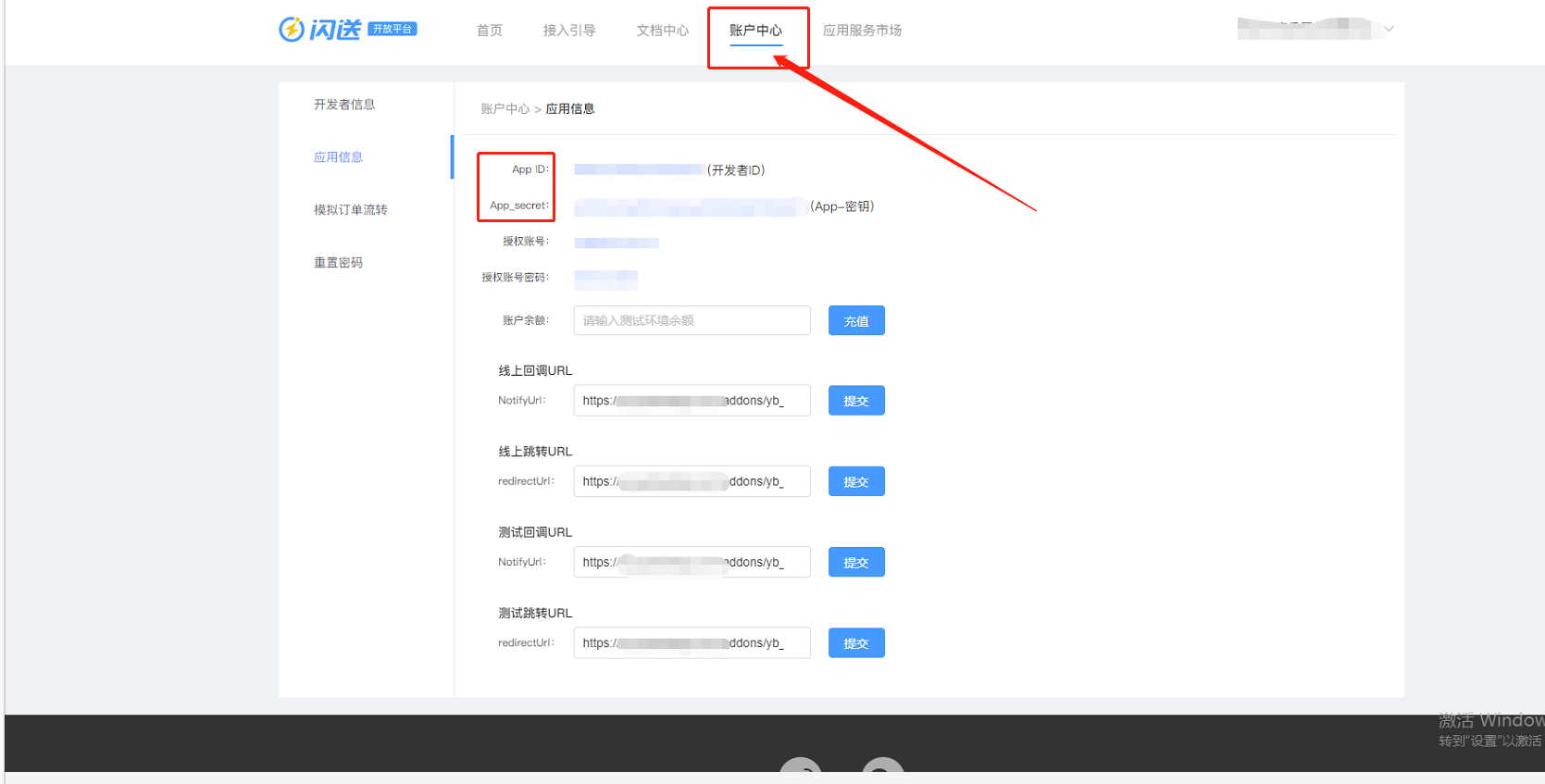This screenshot has width=1545, height=784.
Task: Submit the 测试回调URL with 提交
Action: point(856,562)
